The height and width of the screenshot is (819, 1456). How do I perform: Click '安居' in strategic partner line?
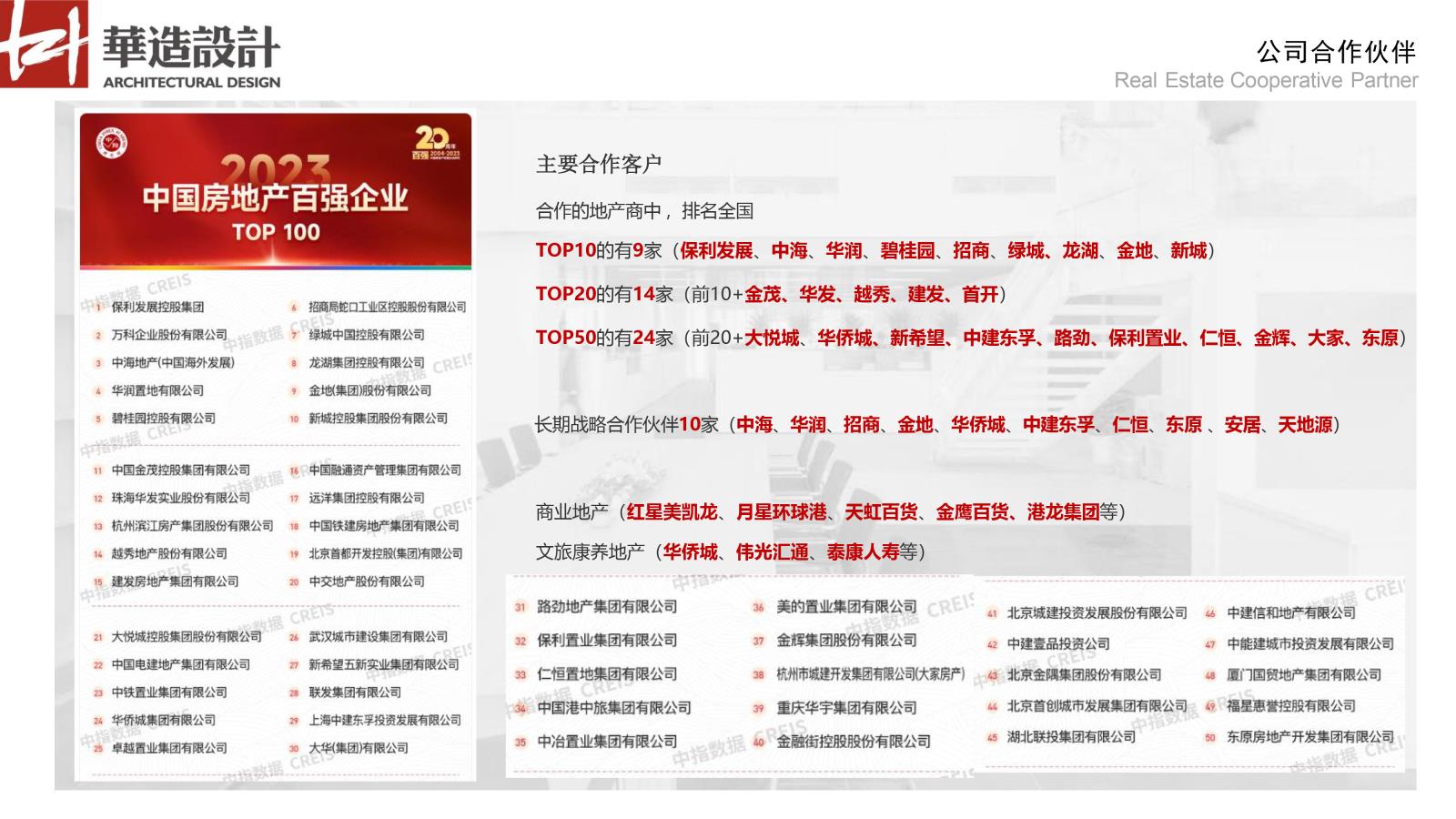click(1242, 424)
